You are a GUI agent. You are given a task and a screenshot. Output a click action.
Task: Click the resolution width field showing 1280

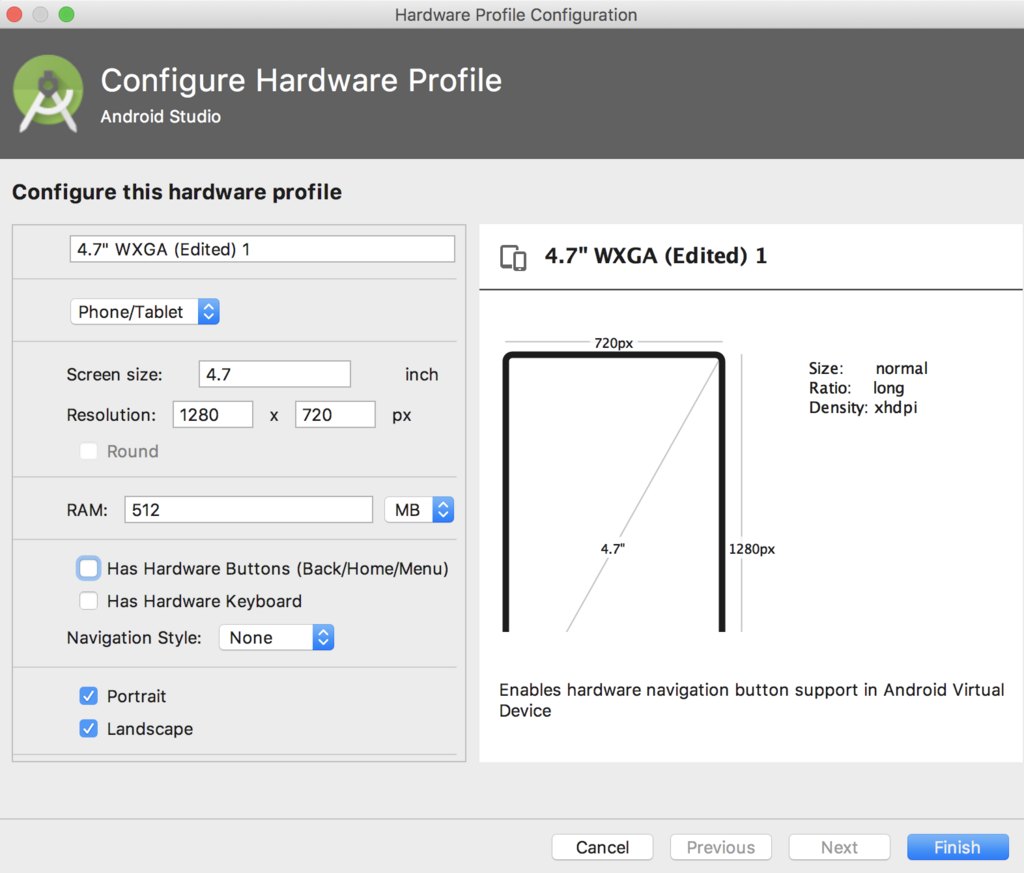pos(212,415)
